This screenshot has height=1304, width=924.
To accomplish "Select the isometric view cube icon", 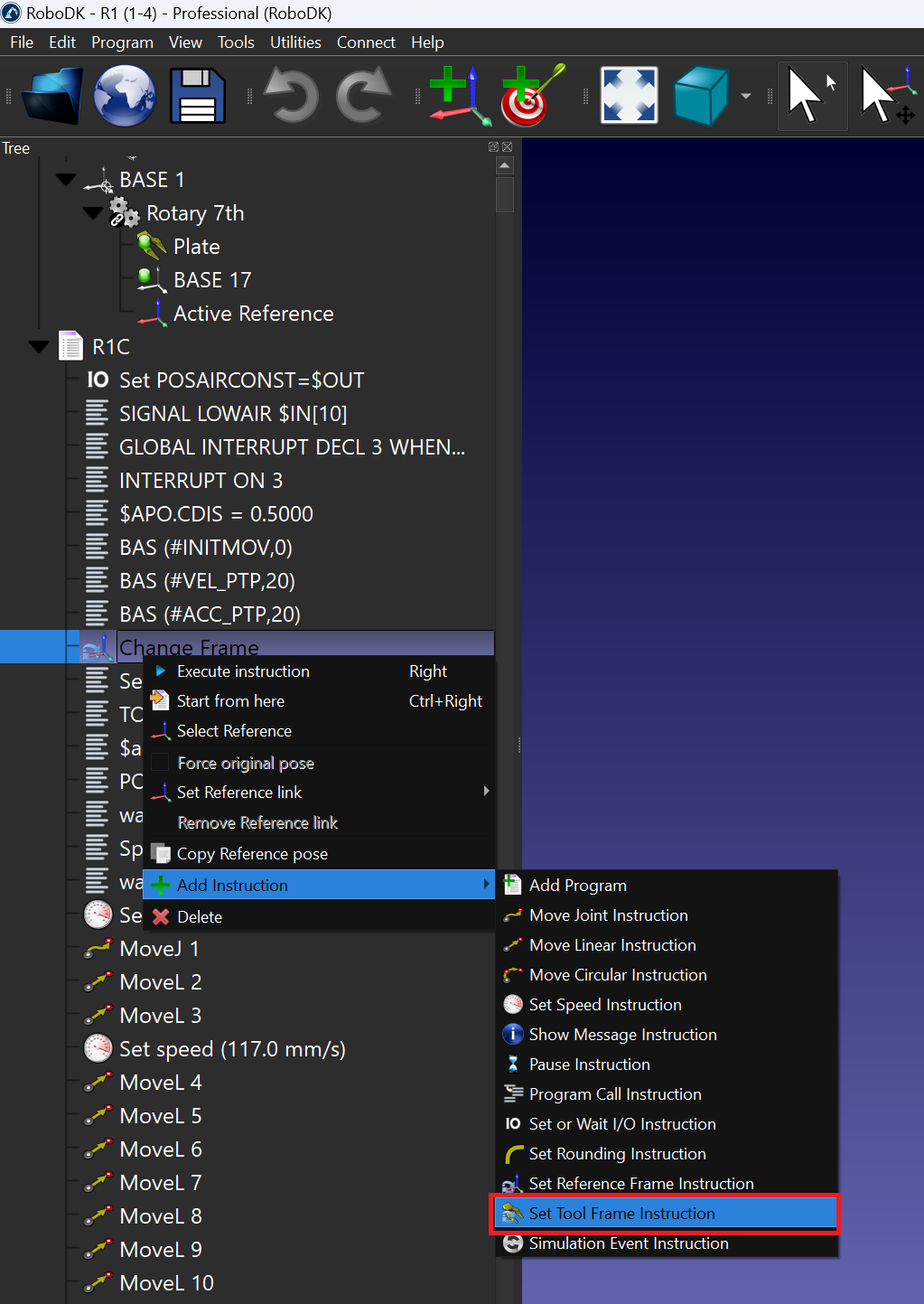I will 701,96.
